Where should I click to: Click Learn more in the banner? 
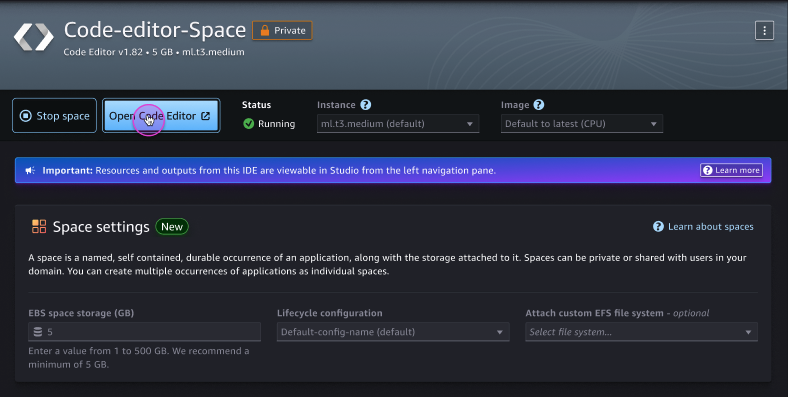[731, 170]
